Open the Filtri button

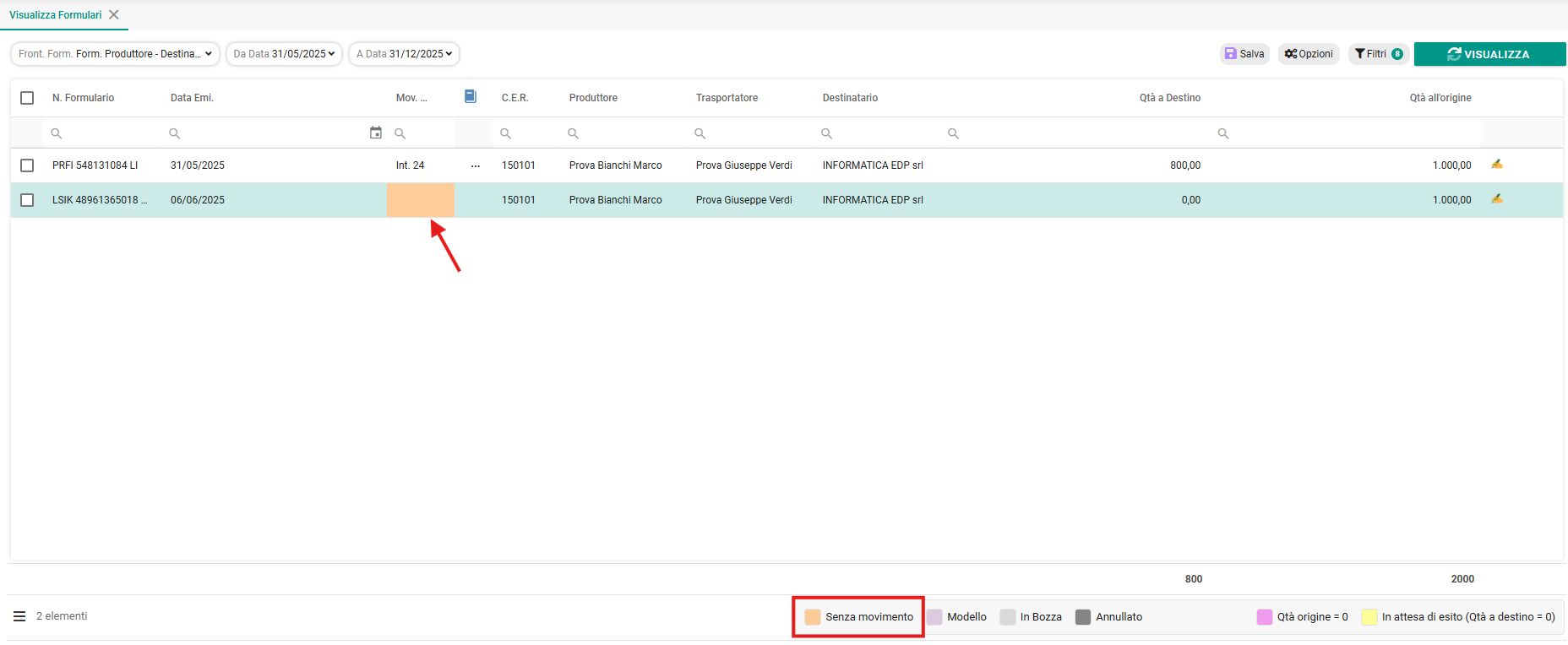click(x=1378, y=54)
